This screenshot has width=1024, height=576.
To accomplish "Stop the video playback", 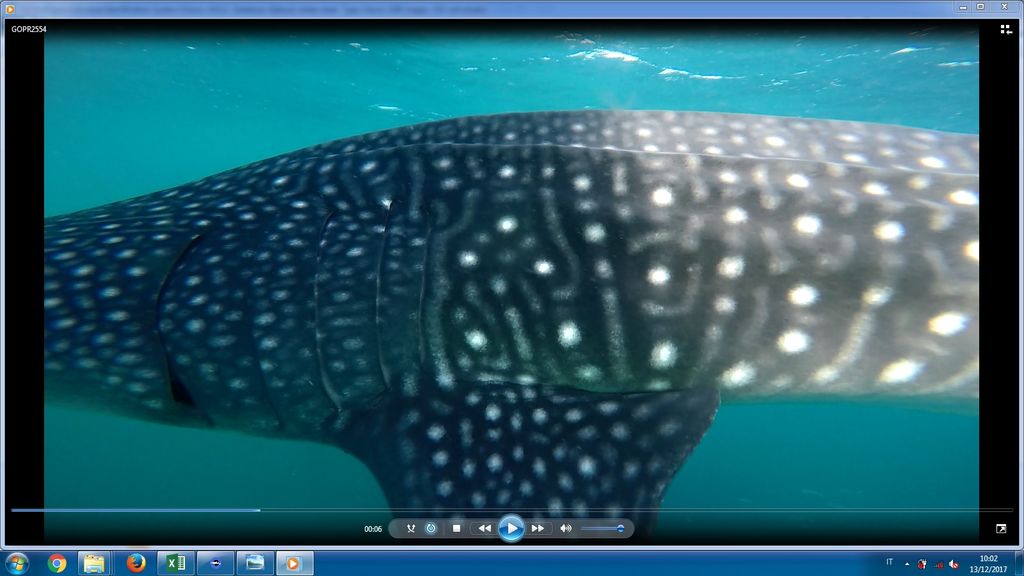I will coord(456,528).
